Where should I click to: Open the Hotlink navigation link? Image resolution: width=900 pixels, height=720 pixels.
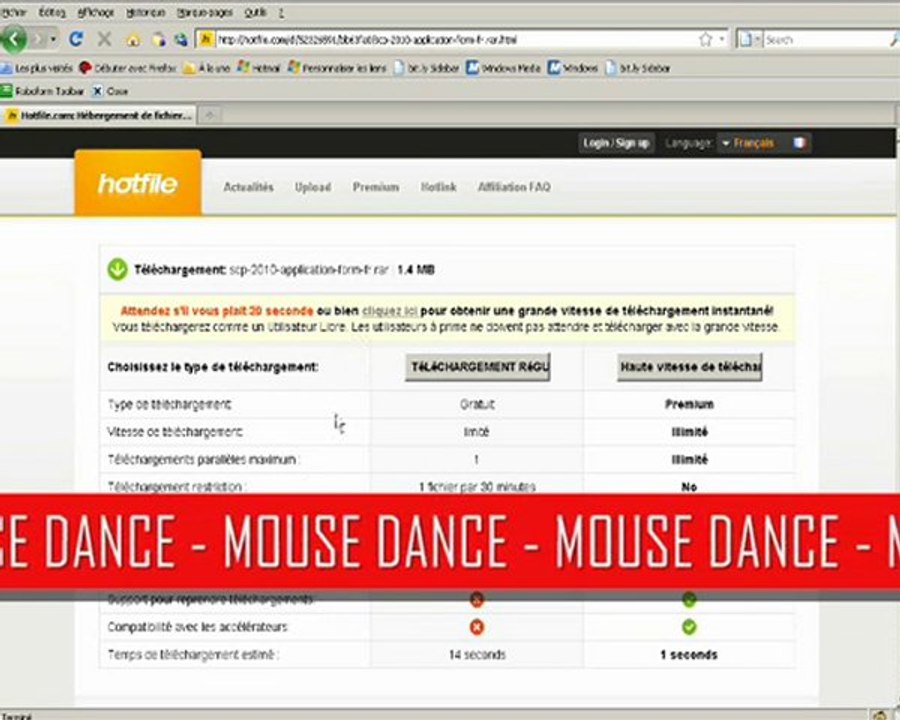(439, 187)
